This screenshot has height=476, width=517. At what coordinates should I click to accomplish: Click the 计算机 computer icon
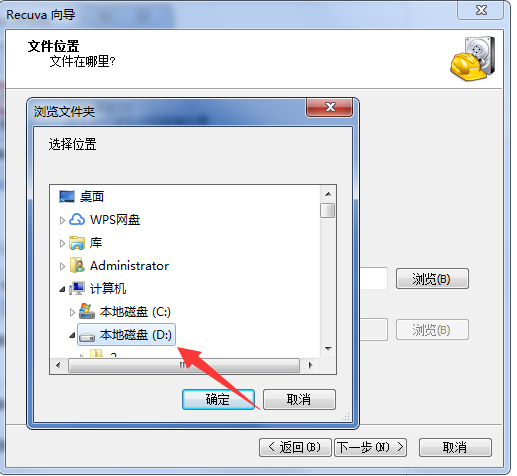[x=77, y=289]
